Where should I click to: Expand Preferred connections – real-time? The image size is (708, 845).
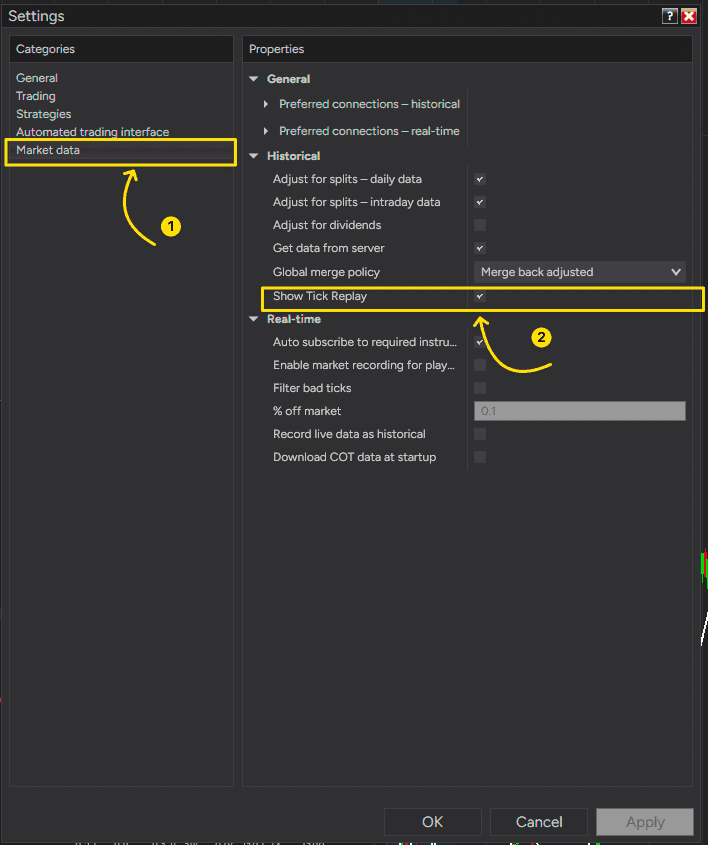click(x=266, y=131)
